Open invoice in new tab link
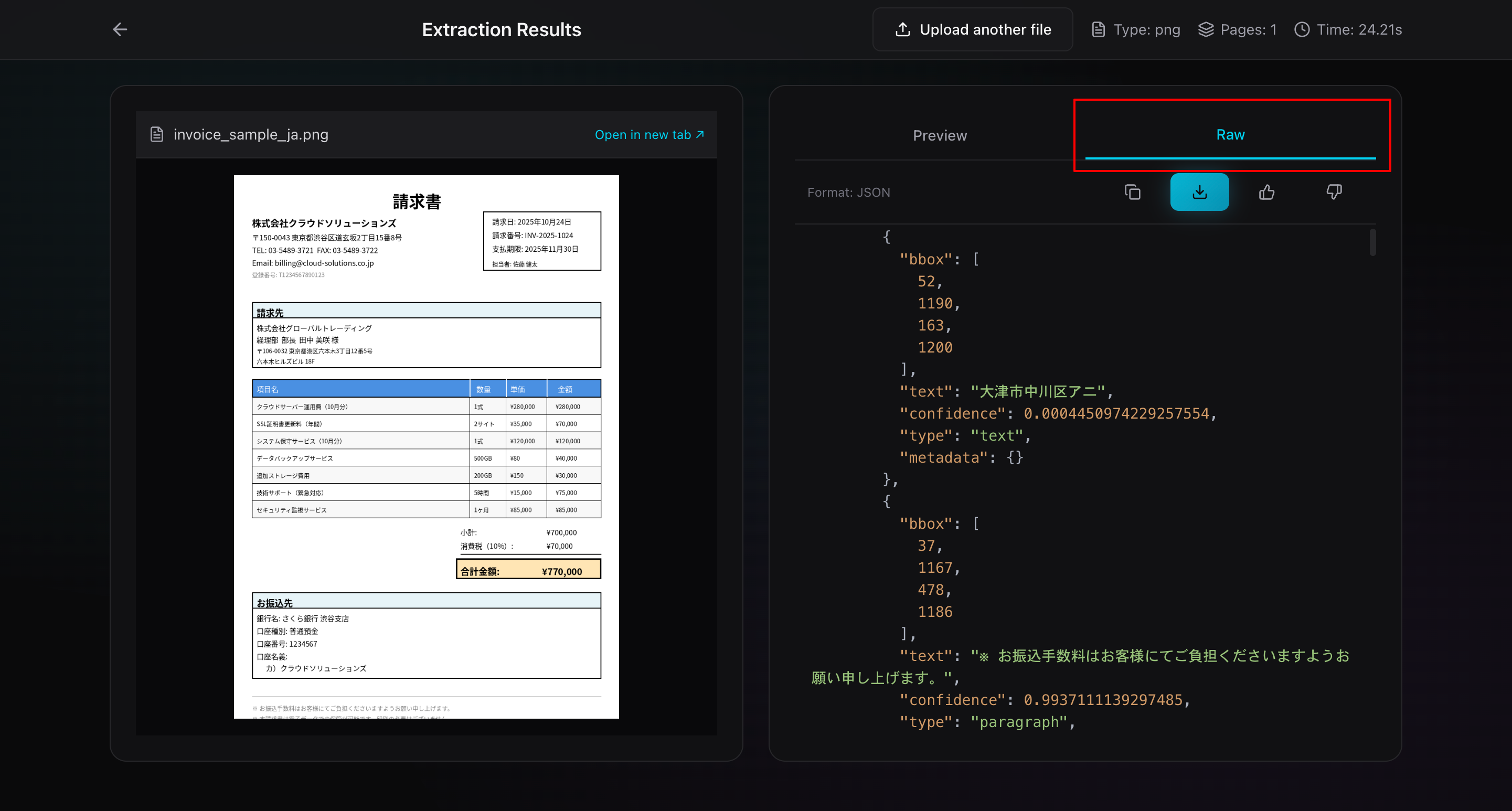Image resolution: width=1512 pixels, height=811 pixels. pyautogui.click(x=649, y=134)
